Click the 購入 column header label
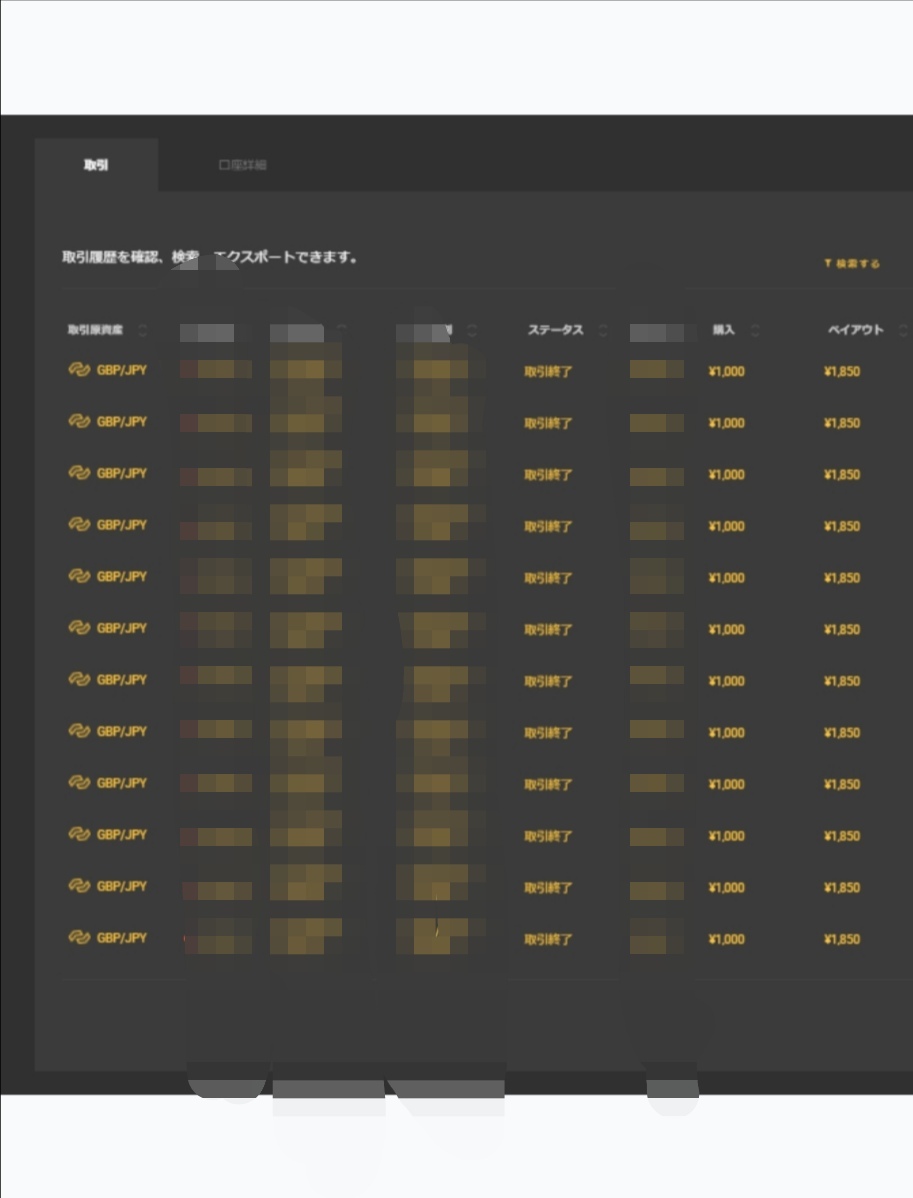 click(x=724, y=330)
